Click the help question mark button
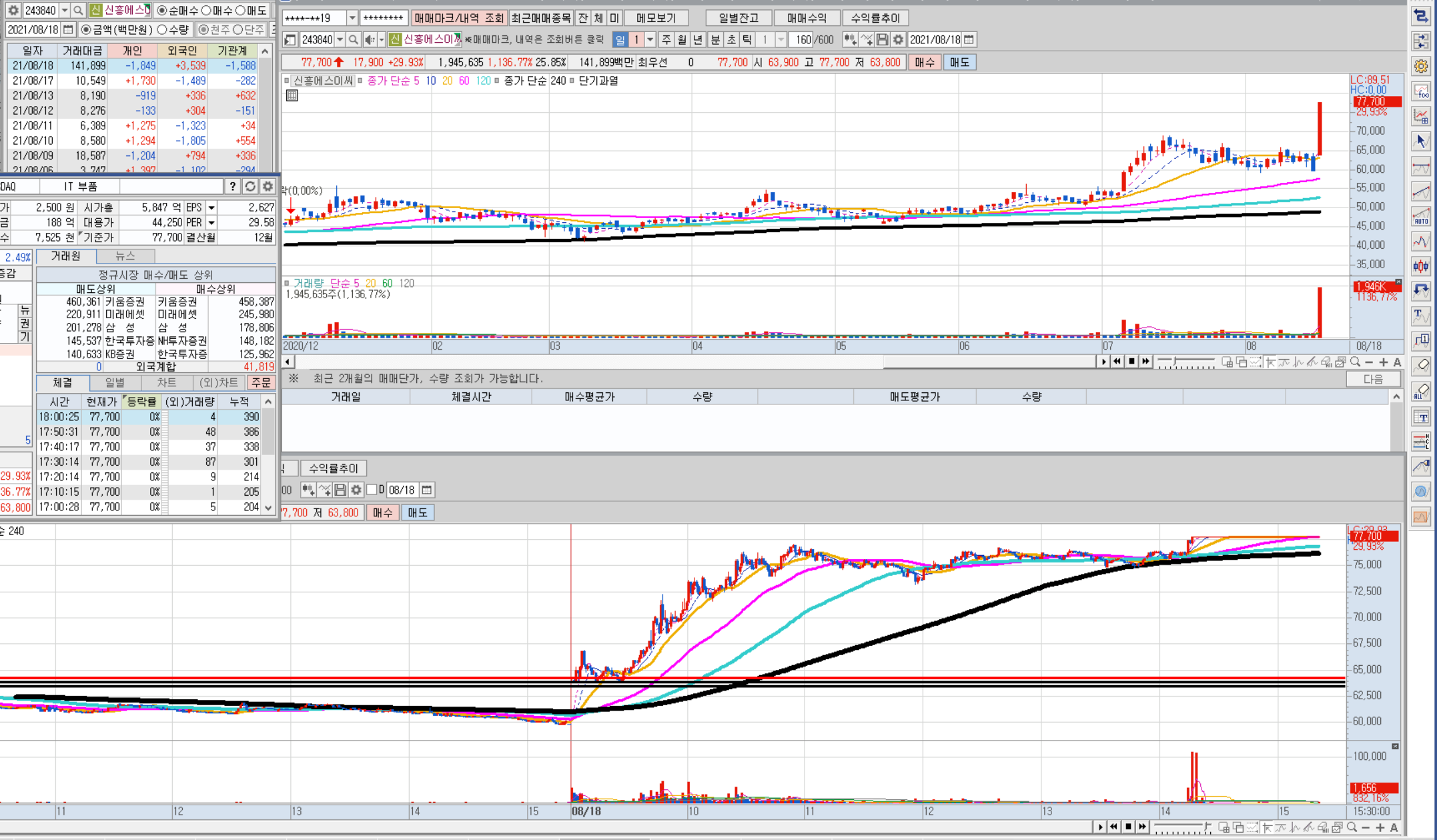This screenshot has width=1437, height=840. point(232,187)
